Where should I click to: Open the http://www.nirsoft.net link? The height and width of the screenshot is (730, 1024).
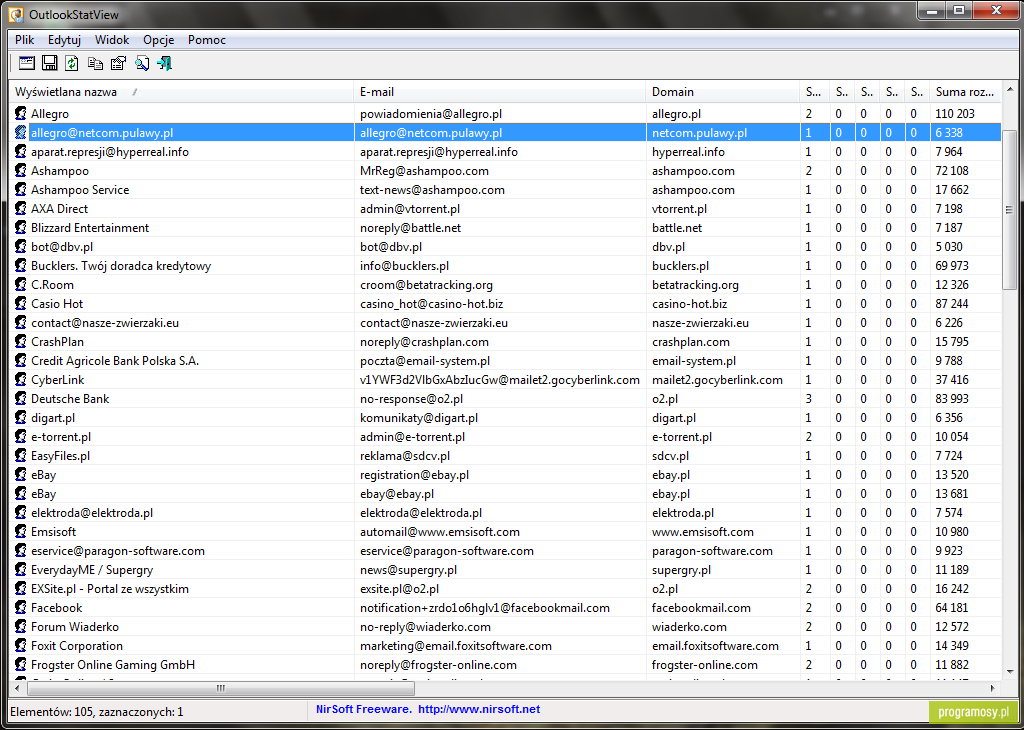(479, 708)
